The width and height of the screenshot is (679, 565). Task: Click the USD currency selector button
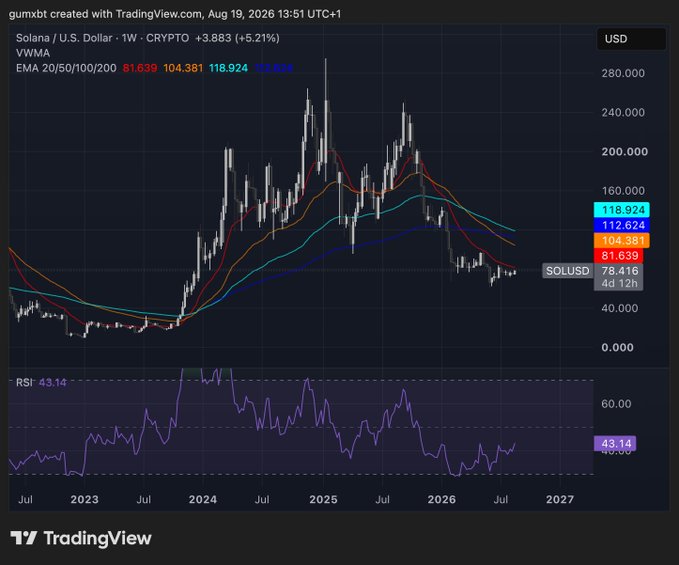(631, 39)
